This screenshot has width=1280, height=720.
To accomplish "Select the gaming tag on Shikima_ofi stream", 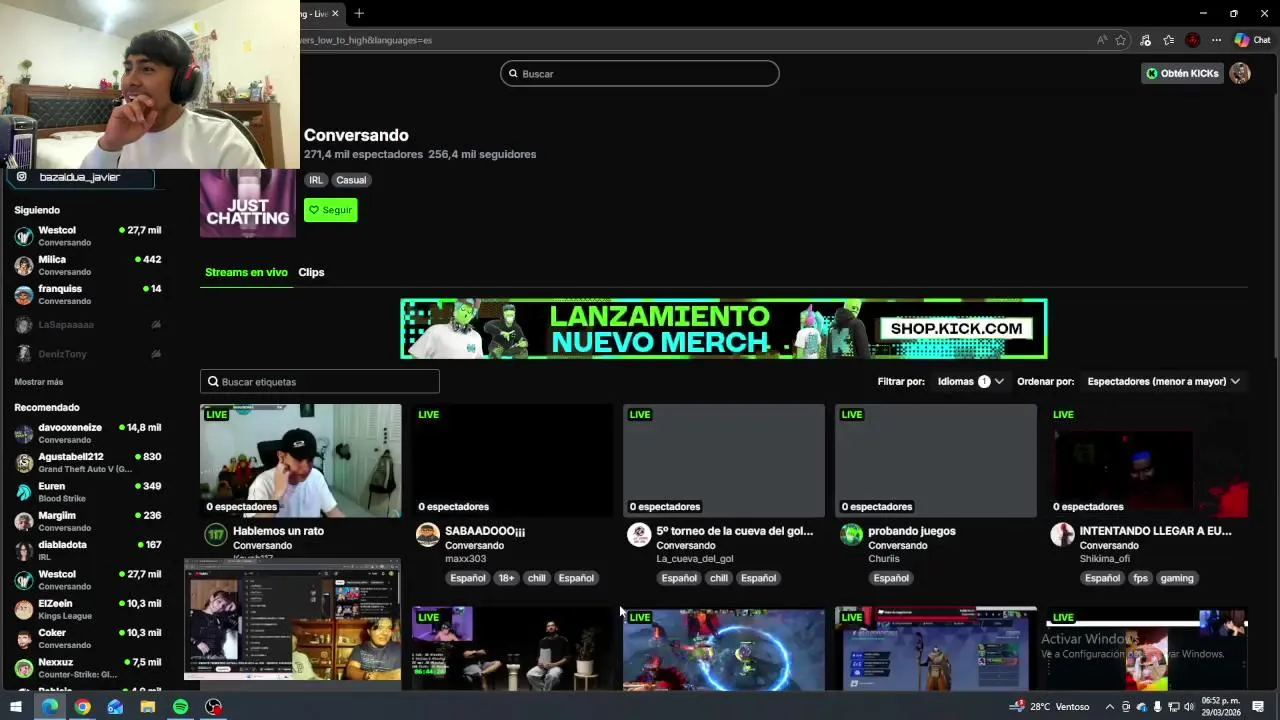I will [x=1177, y=578].
